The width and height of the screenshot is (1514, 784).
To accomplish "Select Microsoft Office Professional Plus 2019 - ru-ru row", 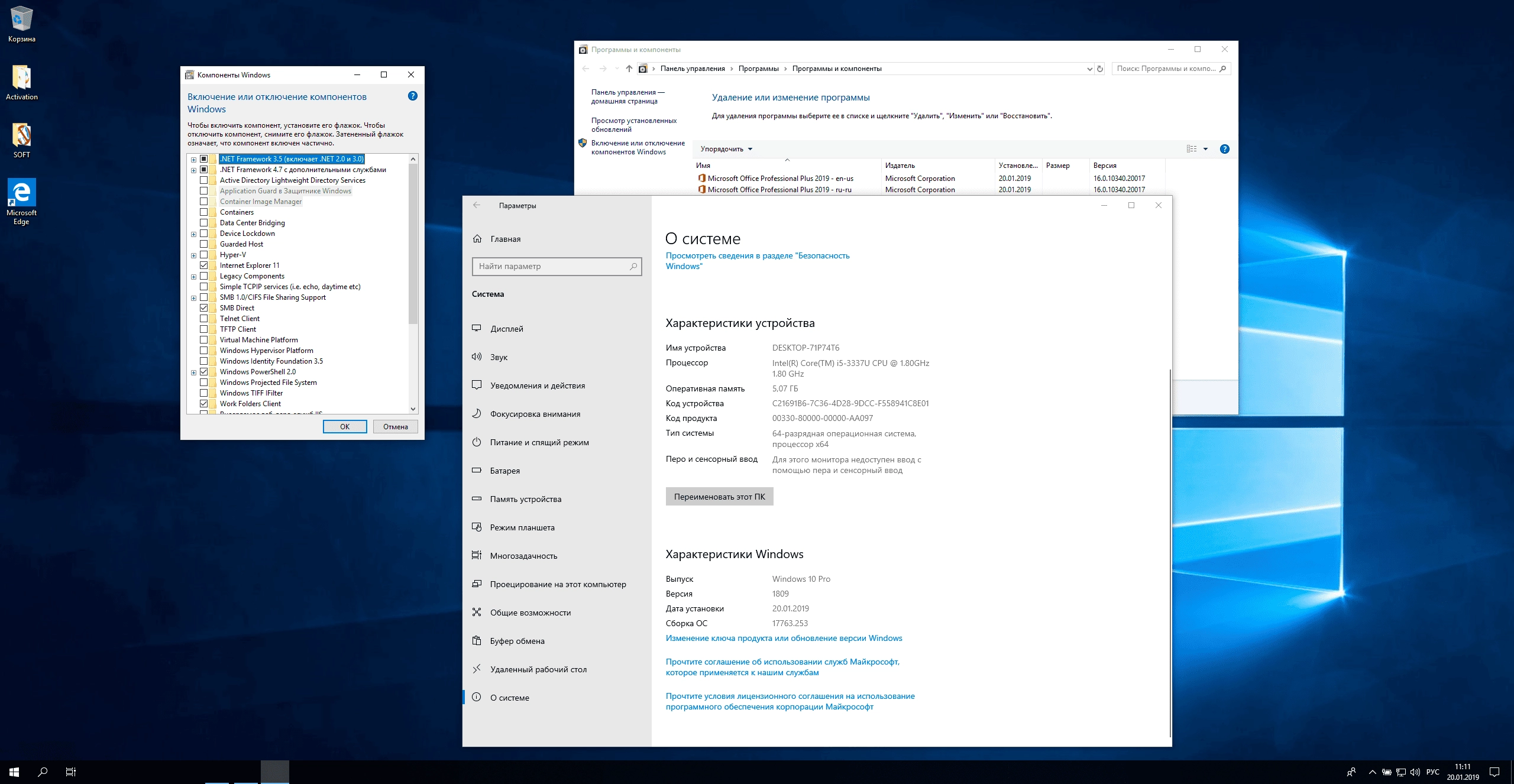I will tap(929, 190).
